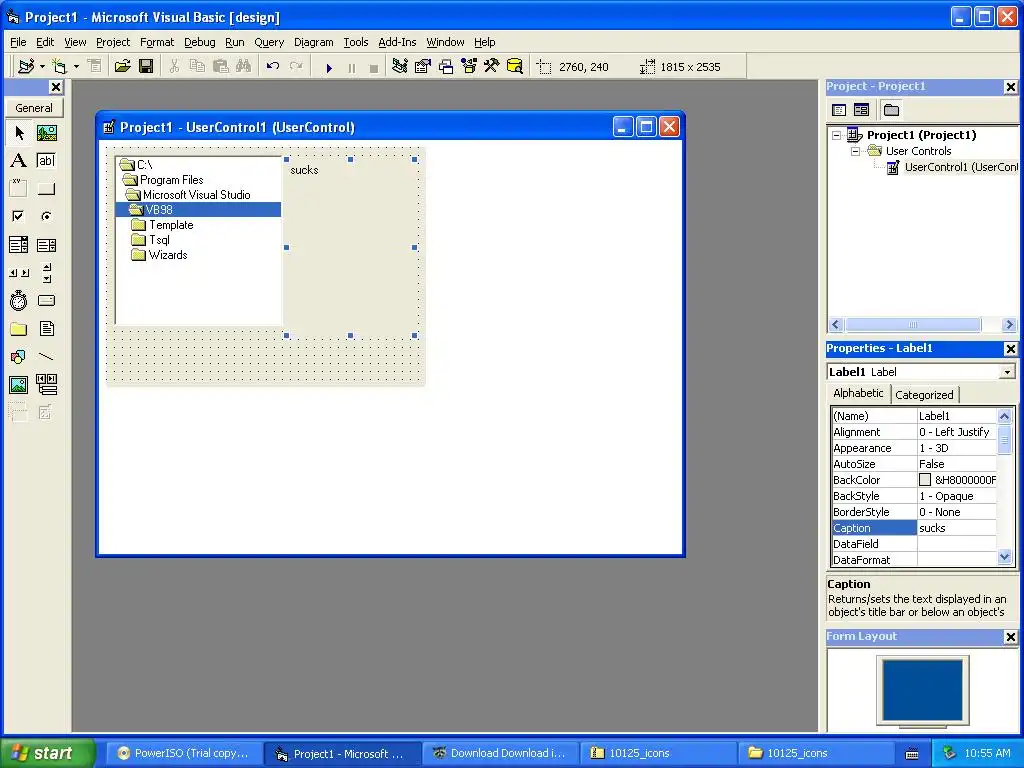Open Form Layout Window from toolbar
Screen dimensions: 1024x768
(446, 67)
